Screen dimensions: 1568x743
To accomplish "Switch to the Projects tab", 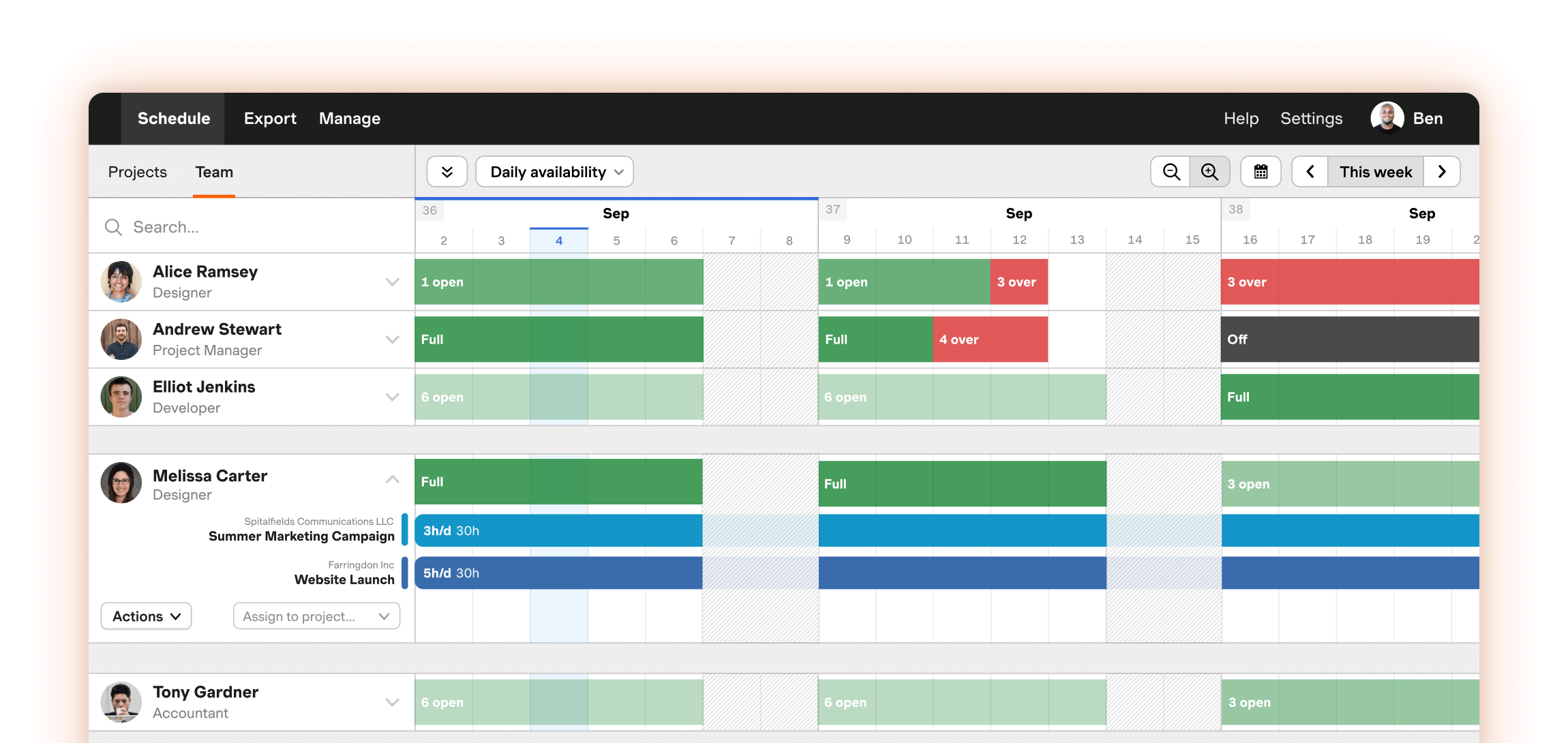I will point(137,172).
